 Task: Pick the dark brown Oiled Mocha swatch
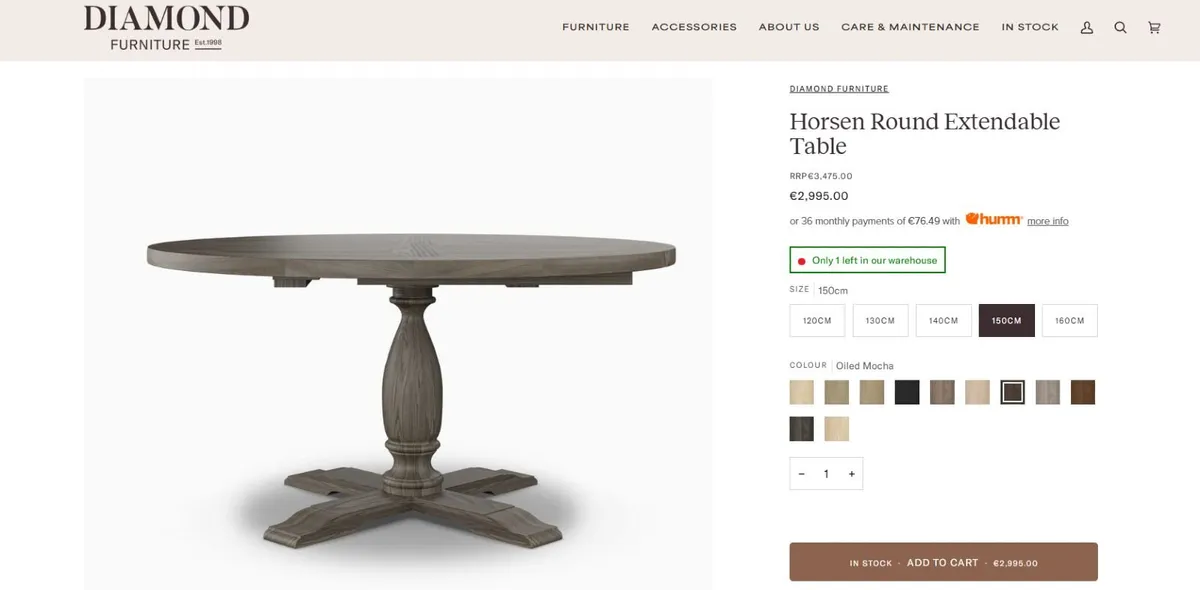(1012, 392)
